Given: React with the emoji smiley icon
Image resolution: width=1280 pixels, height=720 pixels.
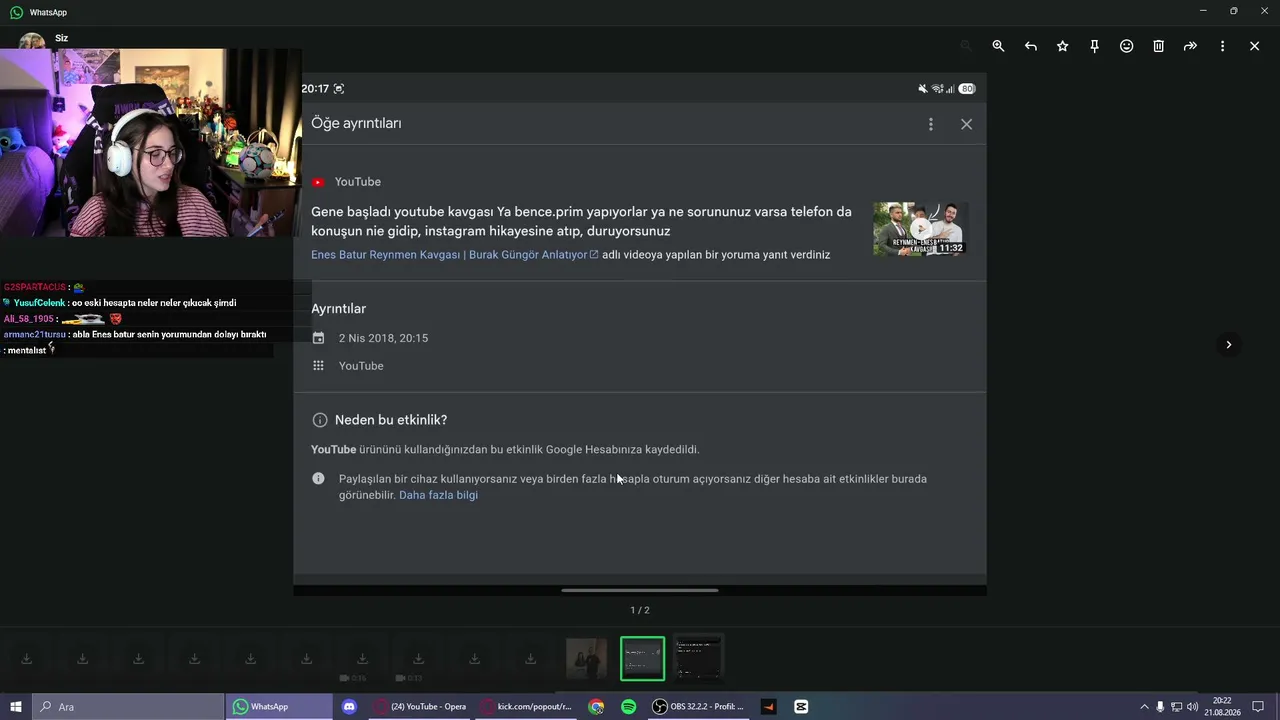Looking at the screenshot, I should pyautogui.click(x=1126, y=46).
